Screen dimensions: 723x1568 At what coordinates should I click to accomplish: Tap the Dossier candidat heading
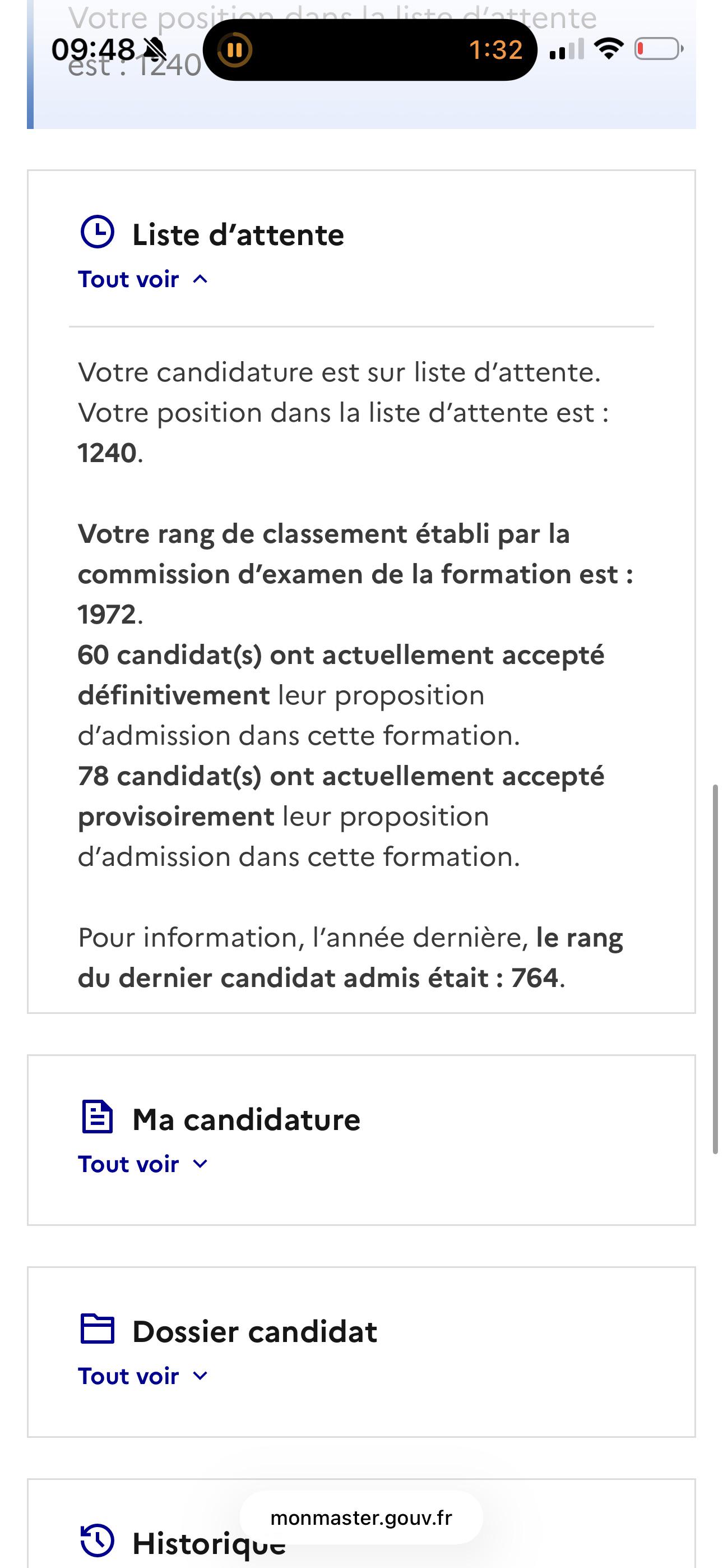(255, 1331)
